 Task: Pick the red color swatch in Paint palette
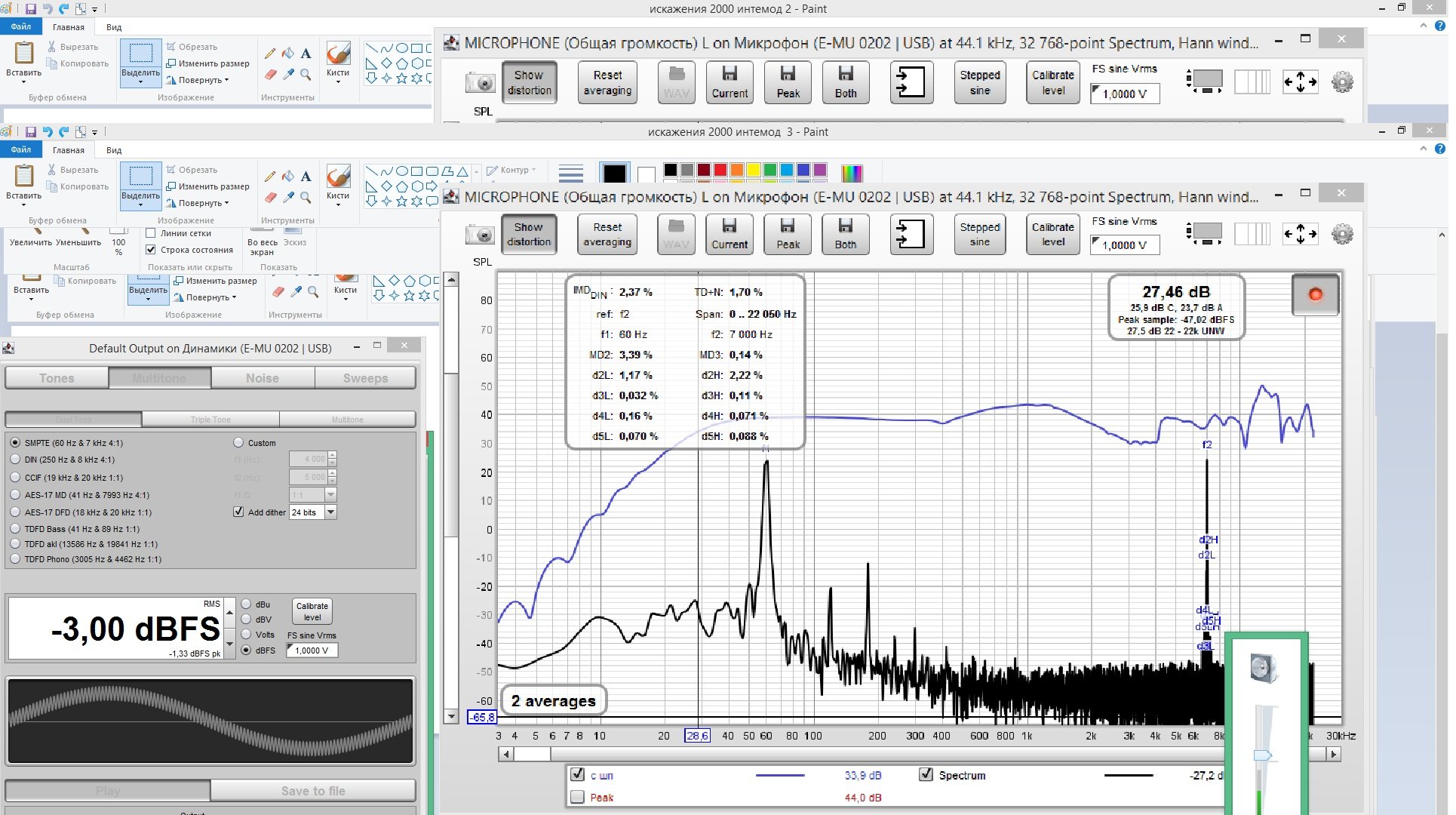[720, 170]
